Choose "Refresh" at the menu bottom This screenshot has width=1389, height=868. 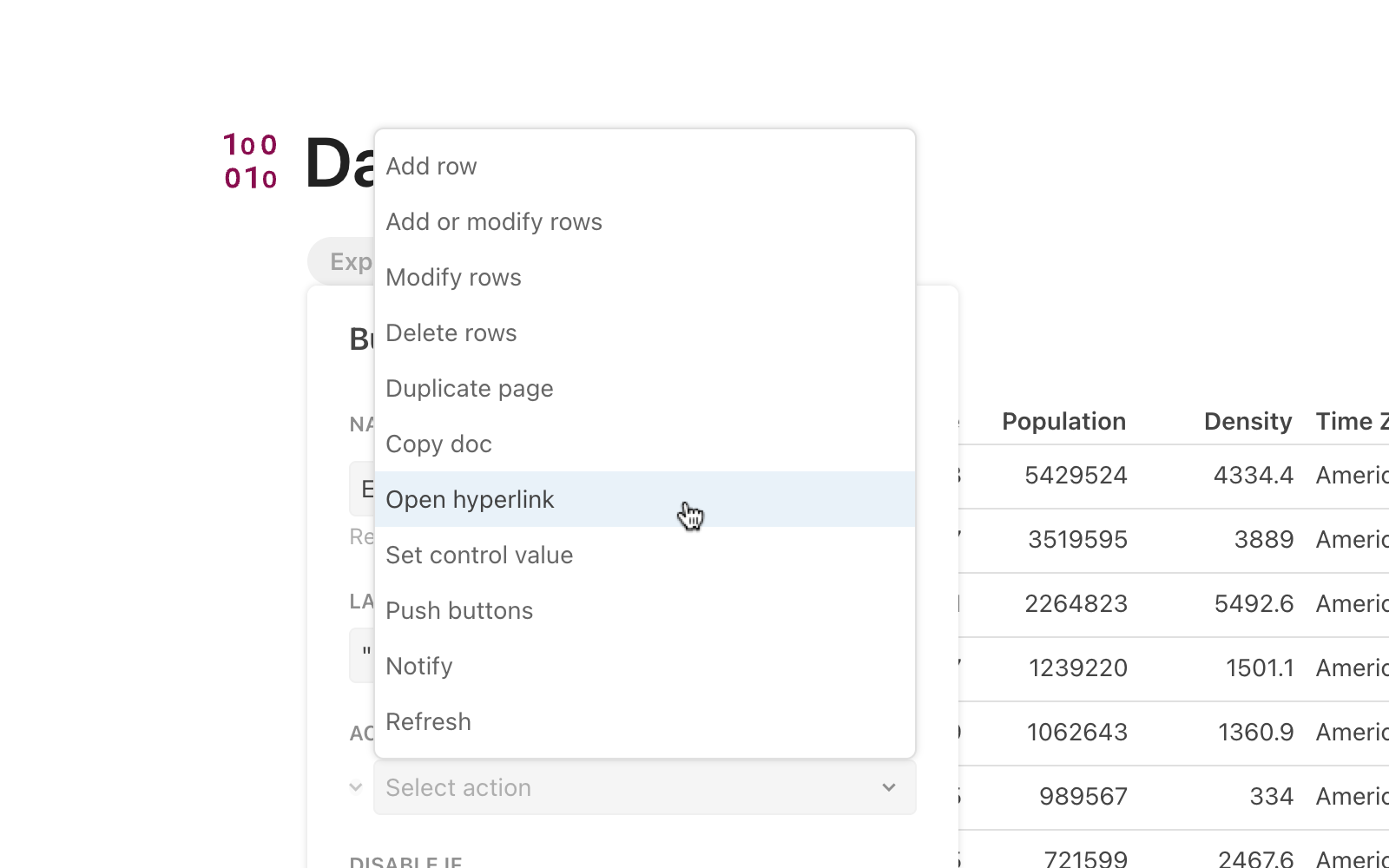click(x=428, y=721)
